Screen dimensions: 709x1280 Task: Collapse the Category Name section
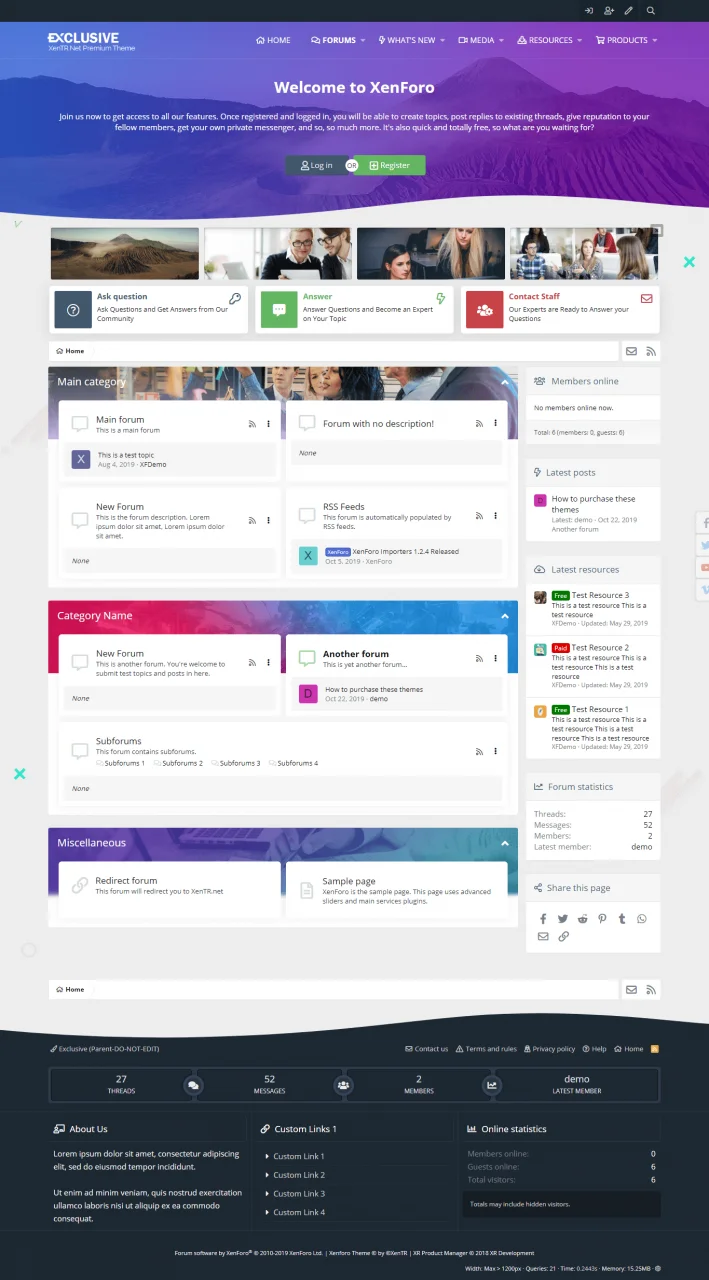504,616
